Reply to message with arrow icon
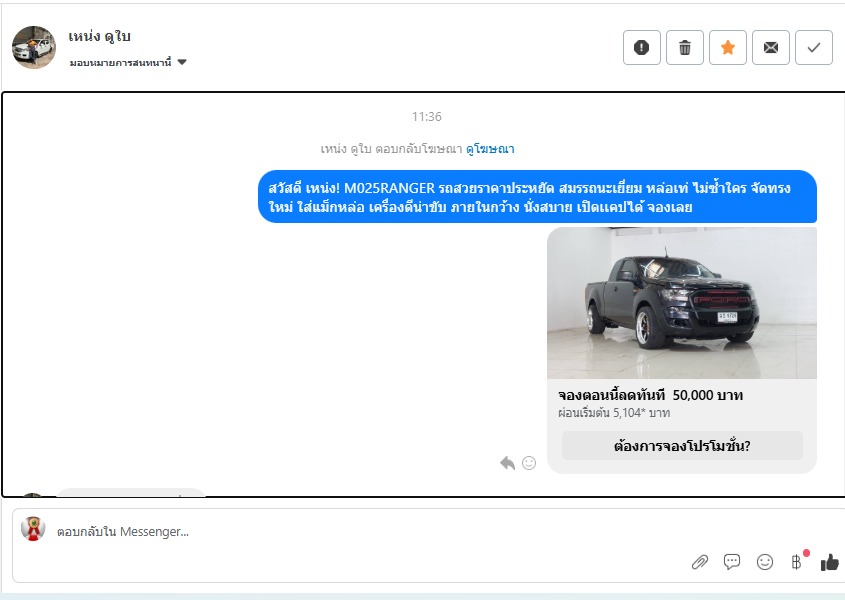 pyautogui.click(x=508, y=463)
